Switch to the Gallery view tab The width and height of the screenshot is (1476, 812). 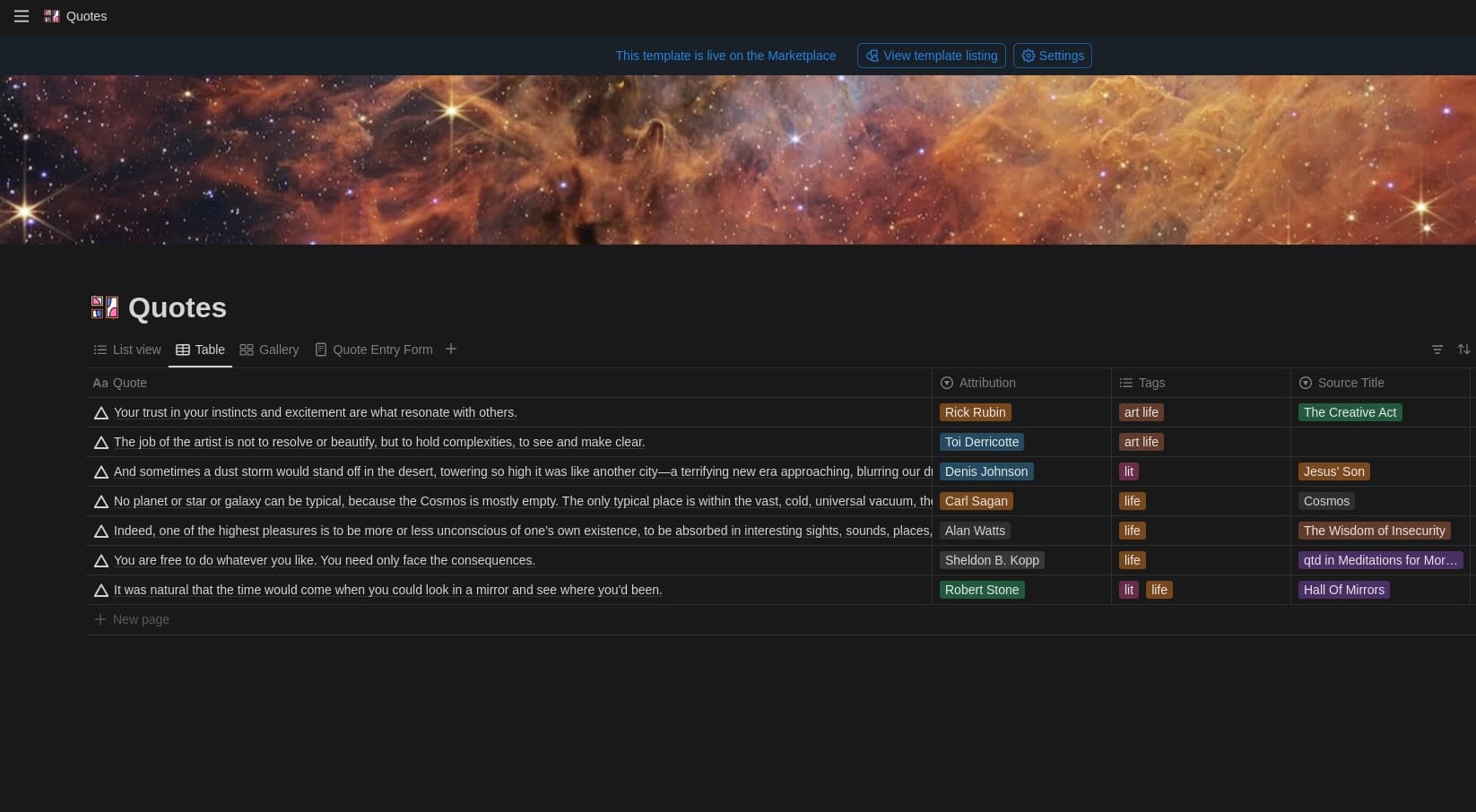click(269, 350)
